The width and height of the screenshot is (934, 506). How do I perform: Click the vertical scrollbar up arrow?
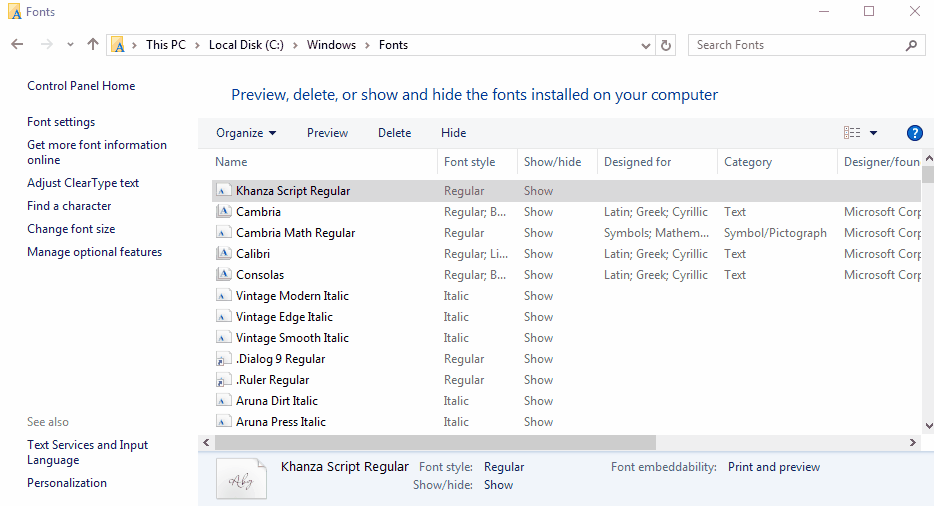click(928, 159)
